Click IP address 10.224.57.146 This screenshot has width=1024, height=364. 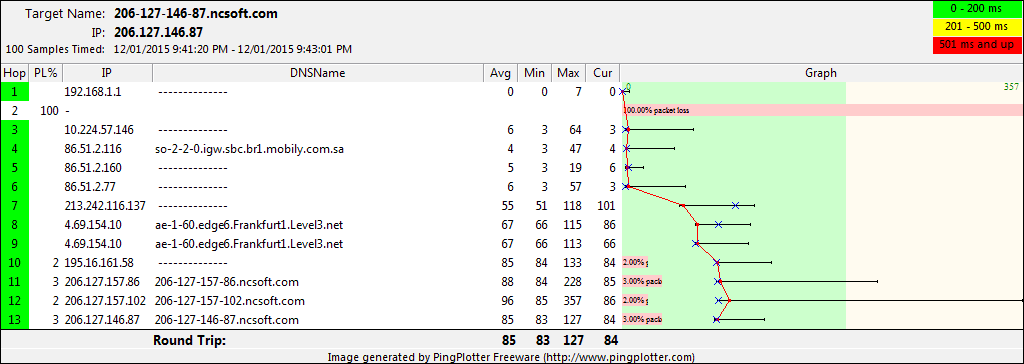[99, 130]
